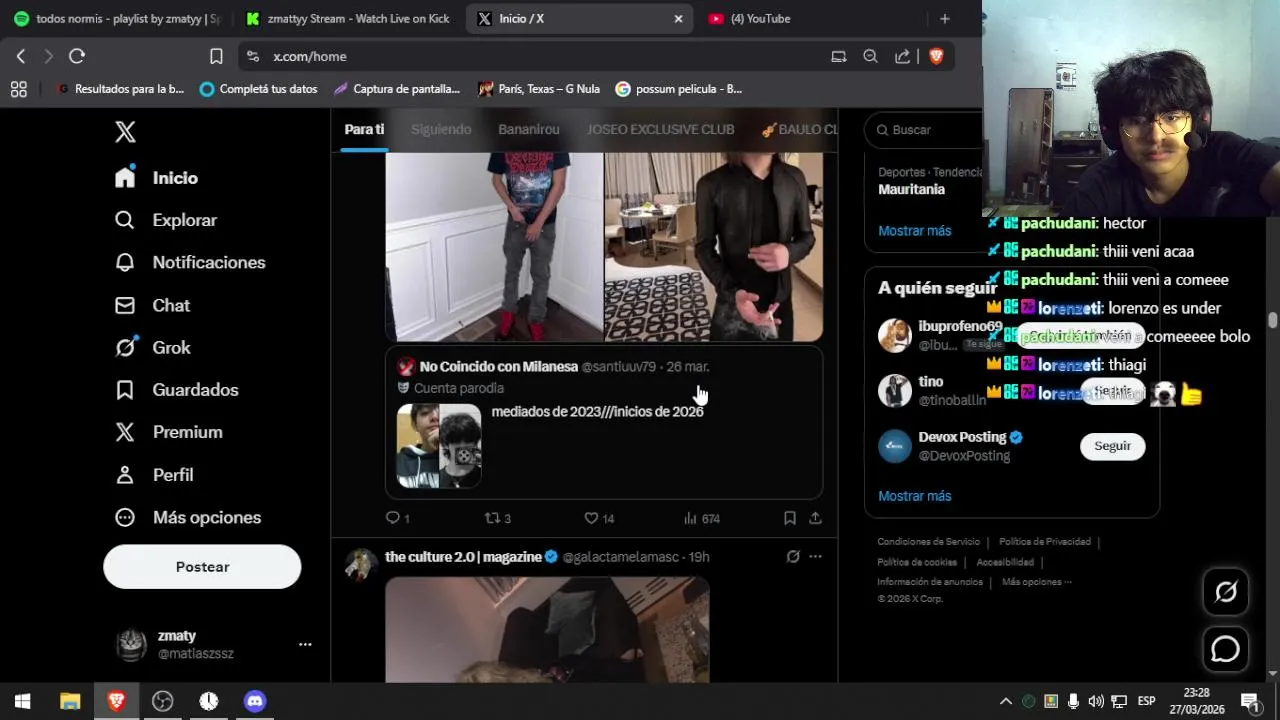Show hidden system tray icons
1280x720 pixels.
point(1006,701)
